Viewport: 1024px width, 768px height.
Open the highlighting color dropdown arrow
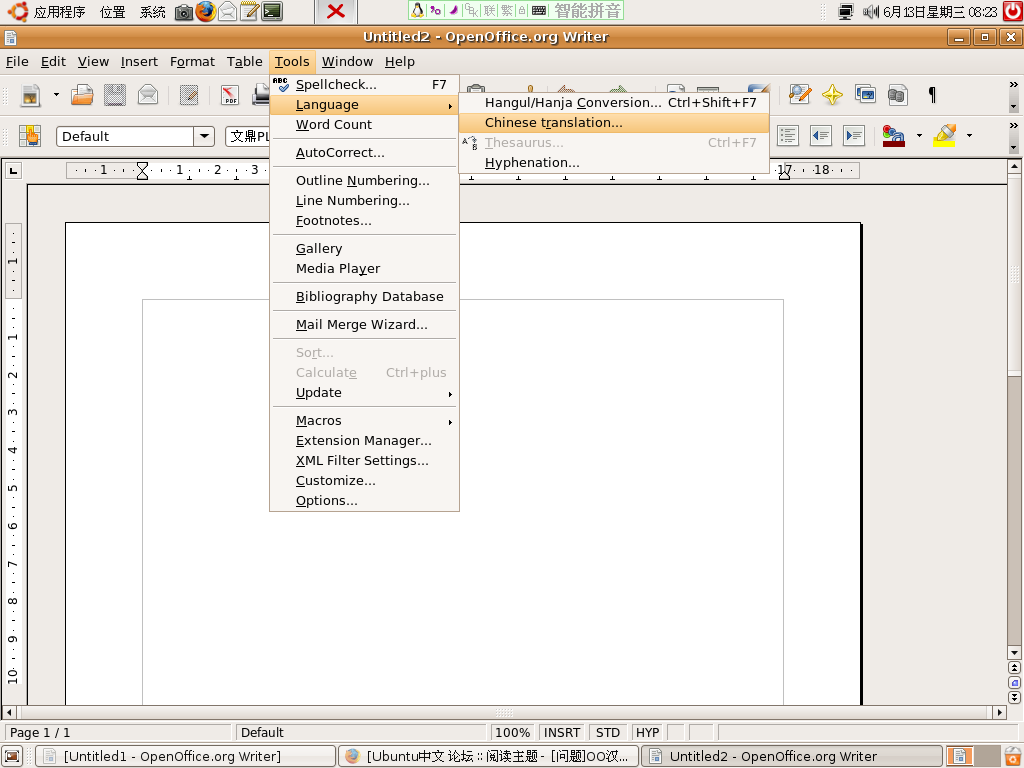[969, 136]
